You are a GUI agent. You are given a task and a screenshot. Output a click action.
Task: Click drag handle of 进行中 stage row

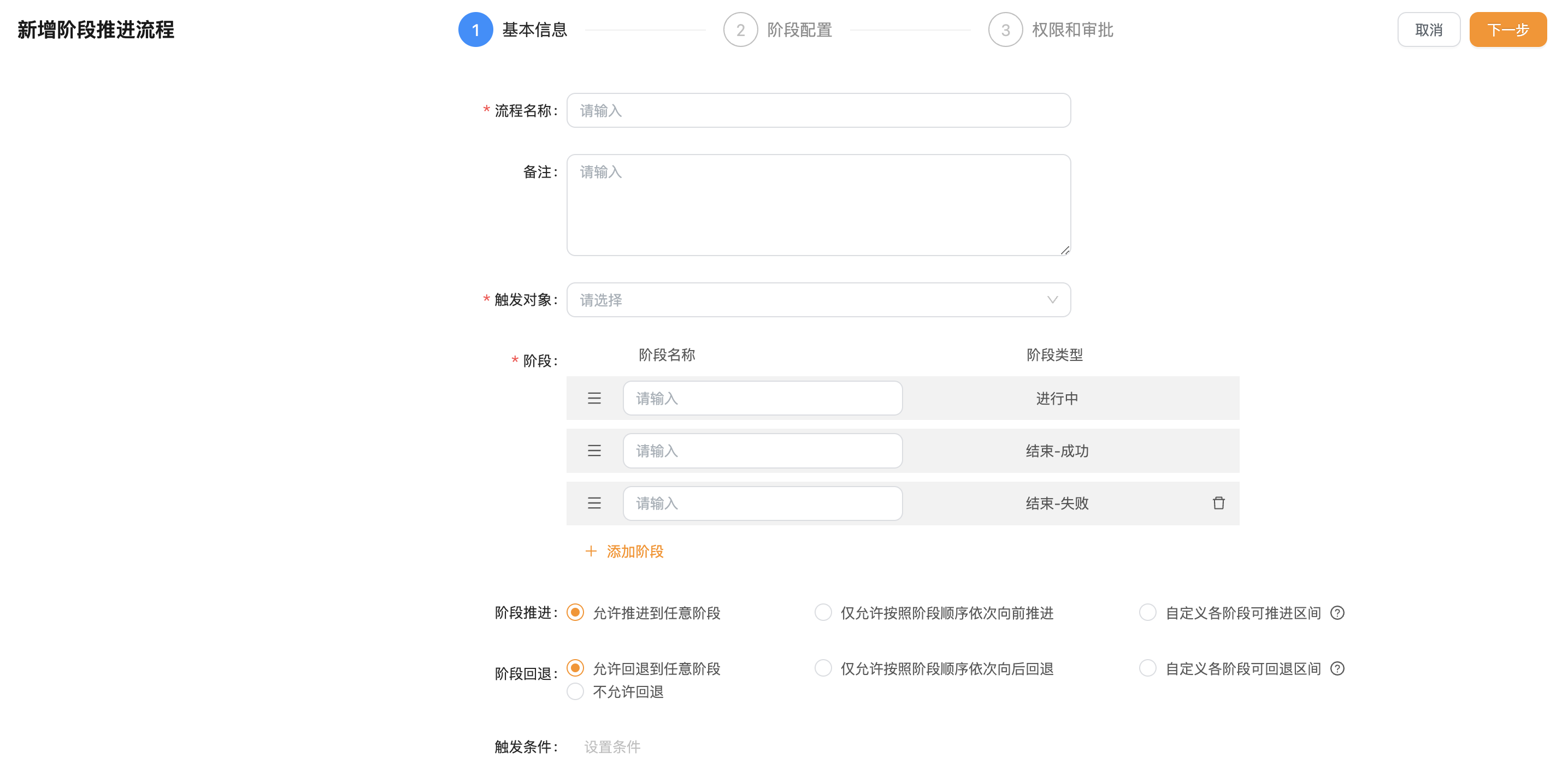[594, 398]
